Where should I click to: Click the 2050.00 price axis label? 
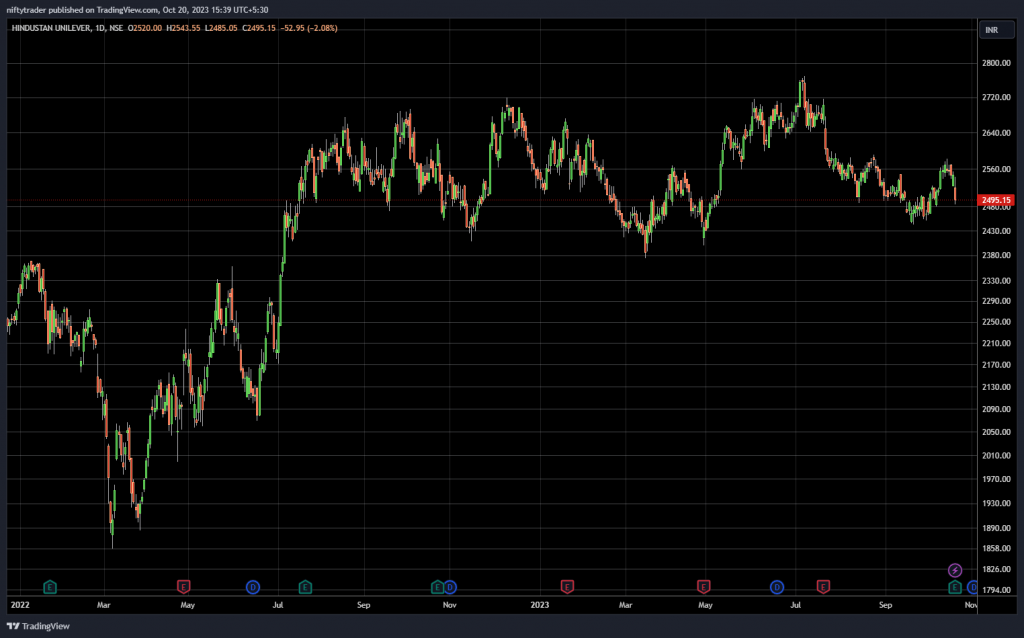pyautogui.click(x=996, y=432)
